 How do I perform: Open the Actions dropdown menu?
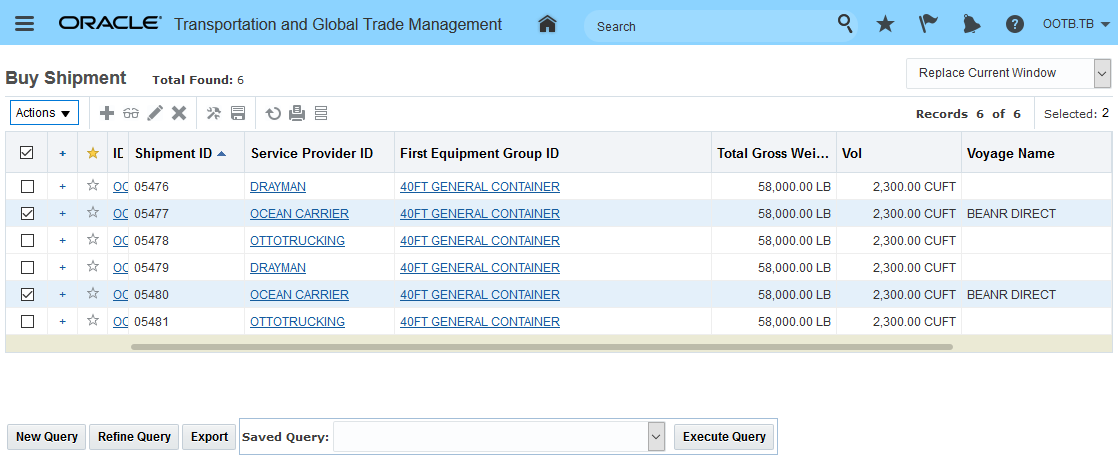click(44, 113)
